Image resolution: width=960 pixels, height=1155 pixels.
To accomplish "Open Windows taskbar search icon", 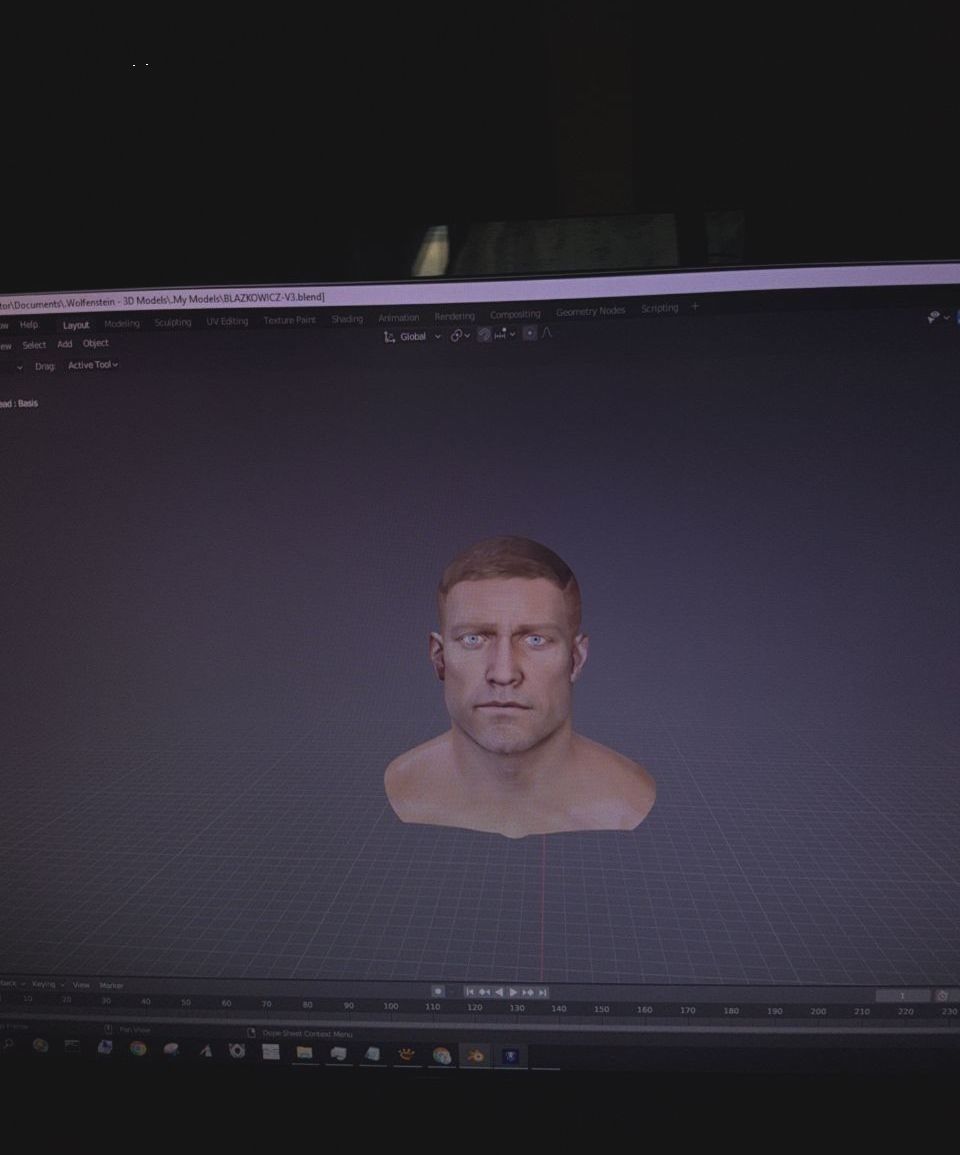I will [x=9, y=1043].
